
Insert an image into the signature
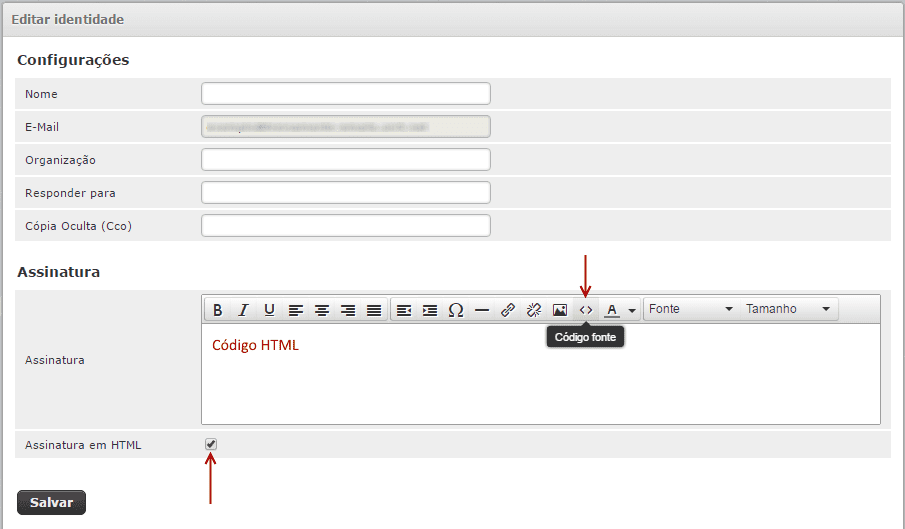[560, 310]
